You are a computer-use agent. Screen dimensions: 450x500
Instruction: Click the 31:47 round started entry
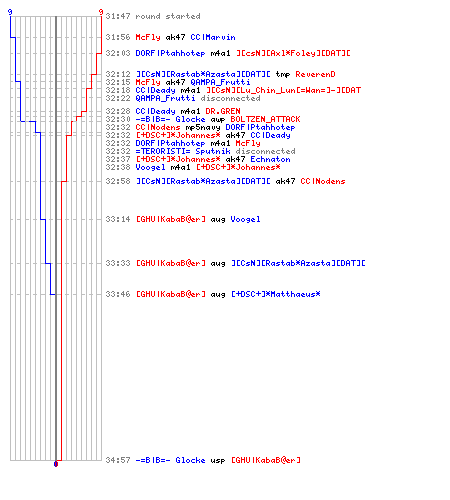(153, 16)
